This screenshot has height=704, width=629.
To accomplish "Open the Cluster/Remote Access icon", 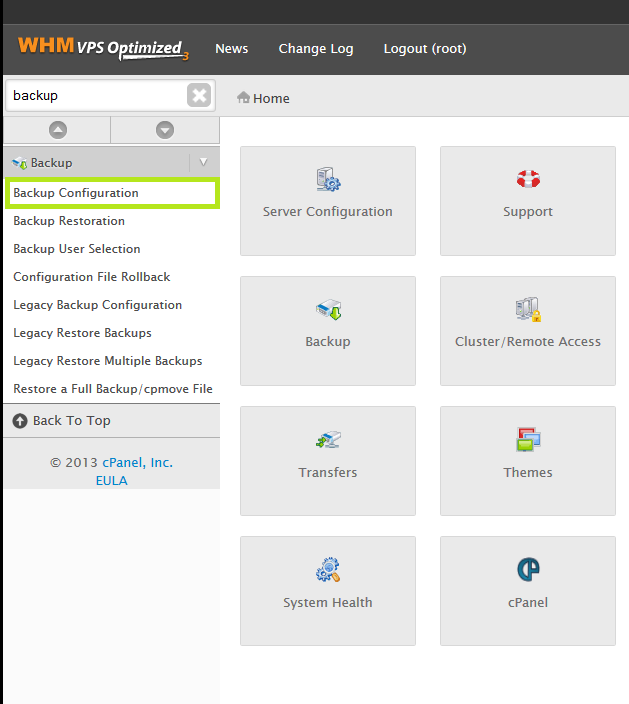I will (528, 309).
